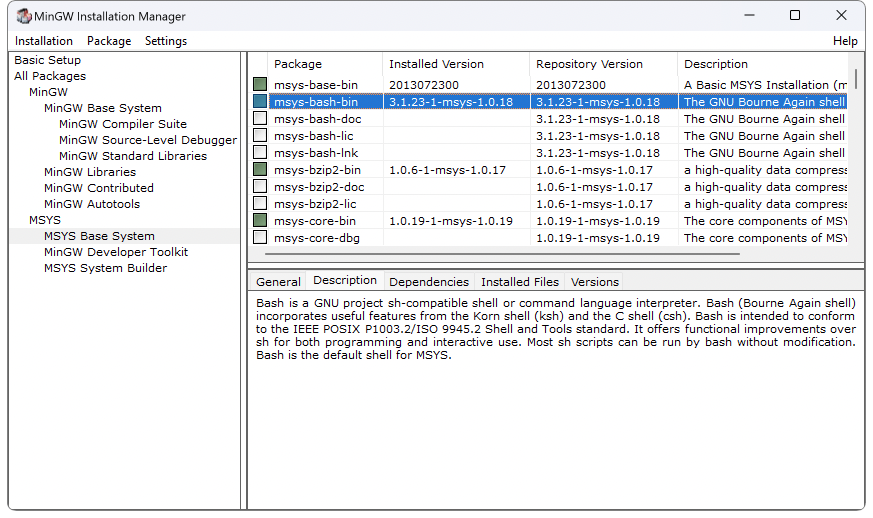
Task: Click the Package column header
Action: 298,64
